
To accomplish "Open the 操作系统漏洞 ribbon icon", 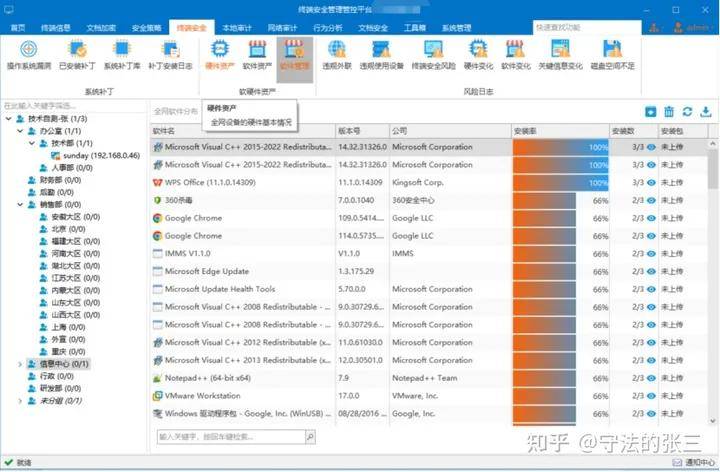I will pyautogui.click(x=29, y=55).
